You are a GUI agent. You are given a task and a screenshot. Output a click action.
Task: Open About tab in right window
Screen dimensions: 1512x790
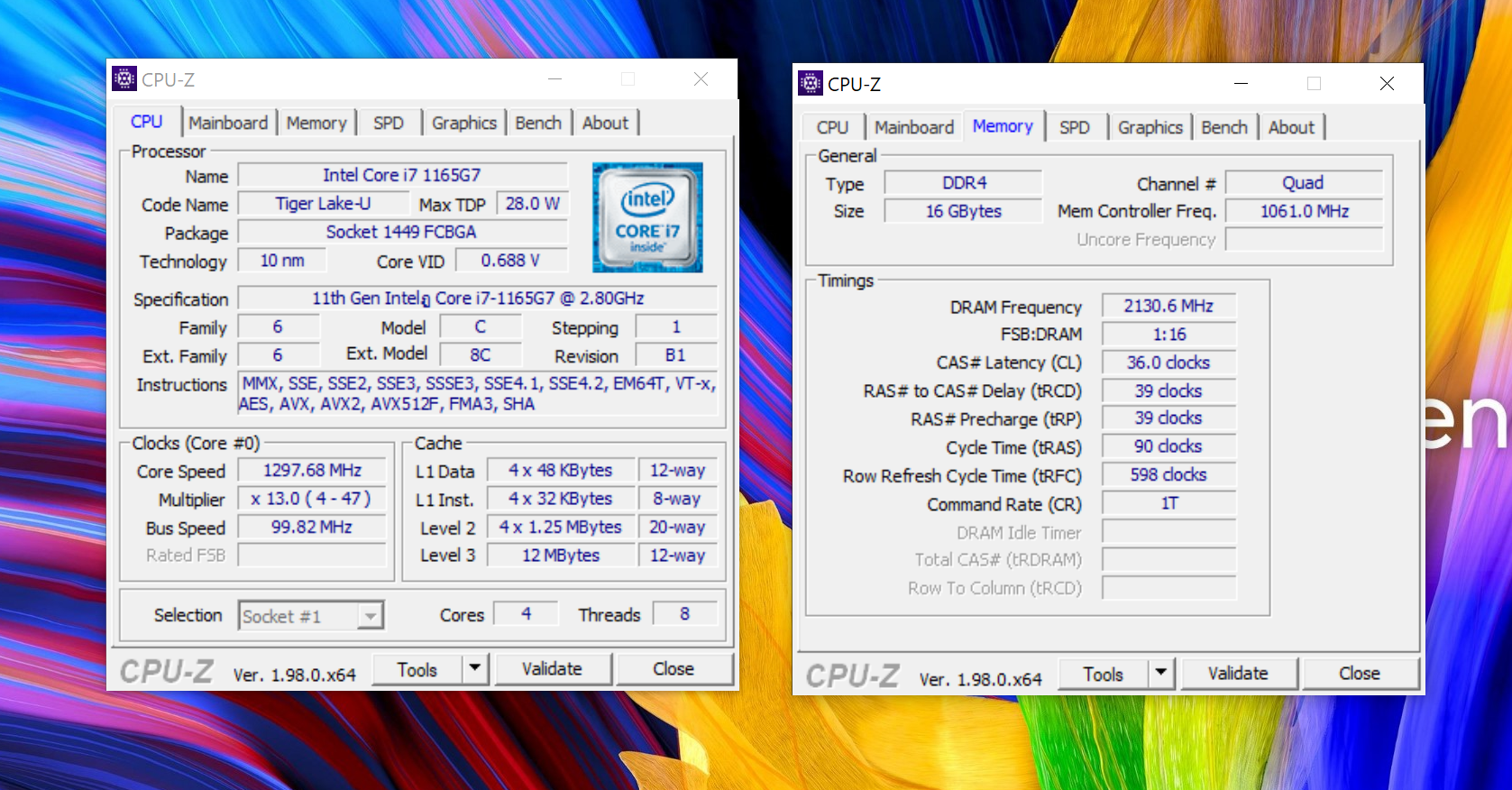click(x=1292, y=127)
